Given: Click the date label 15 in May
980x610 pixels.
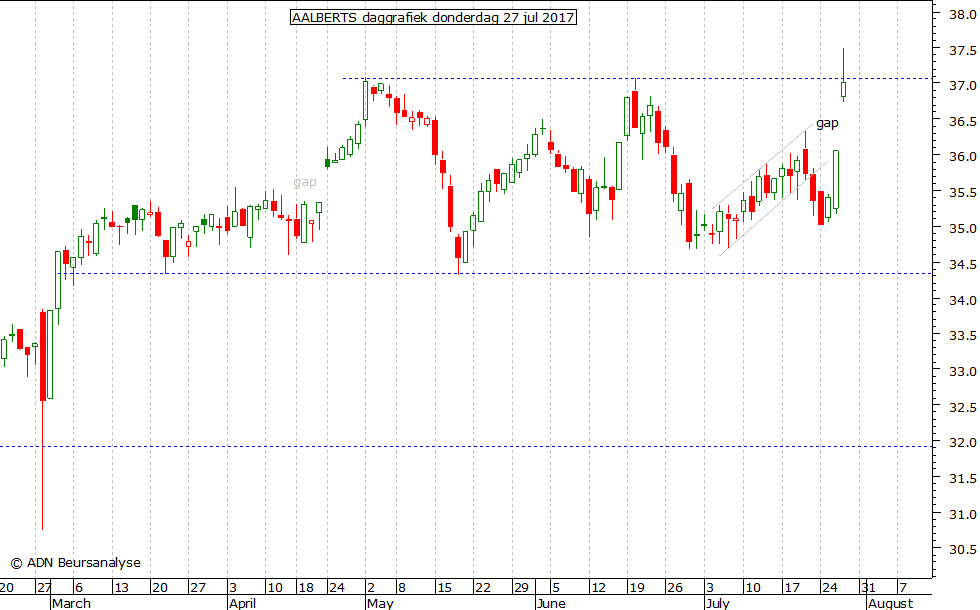Looking at the screenshot, I should pyautogui.click(x=444, y=588).
